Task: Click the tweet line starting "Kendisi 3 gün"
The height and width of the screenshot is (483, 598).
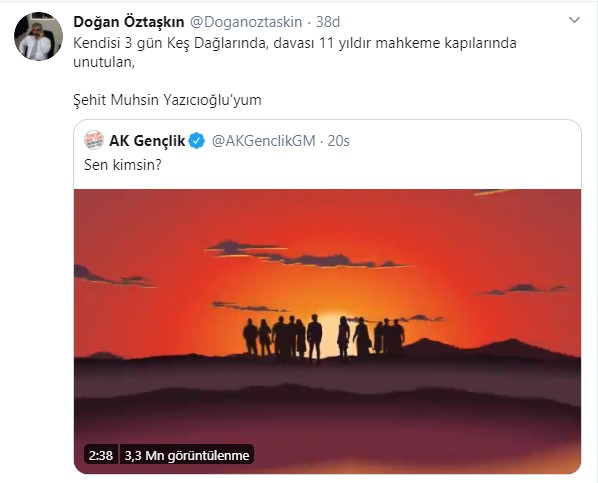Action: tap(295, 43)
